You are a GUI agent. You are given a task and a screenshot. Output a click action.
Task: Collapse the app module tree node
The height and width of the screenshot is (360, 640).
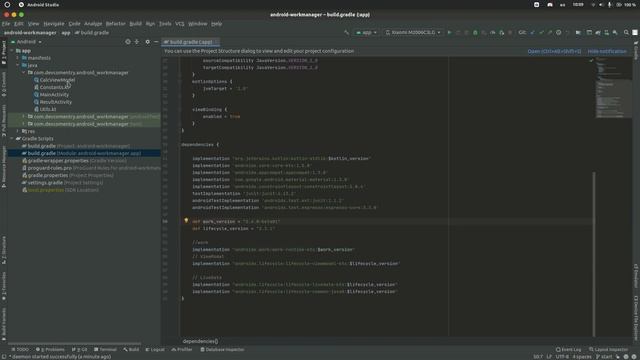click(x=12, y=51)
